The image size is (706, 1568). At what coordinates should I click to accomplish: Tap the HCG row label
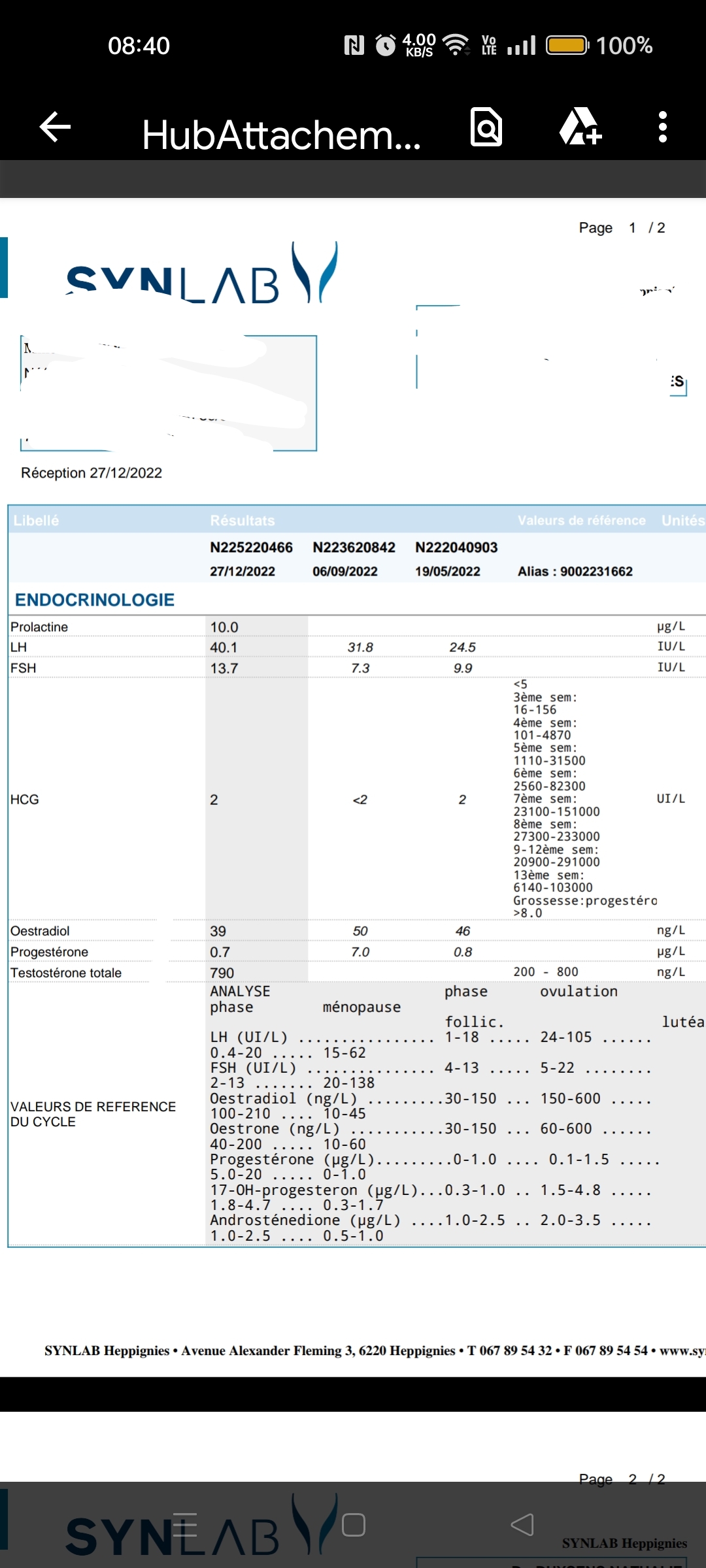tap(25, 800)
